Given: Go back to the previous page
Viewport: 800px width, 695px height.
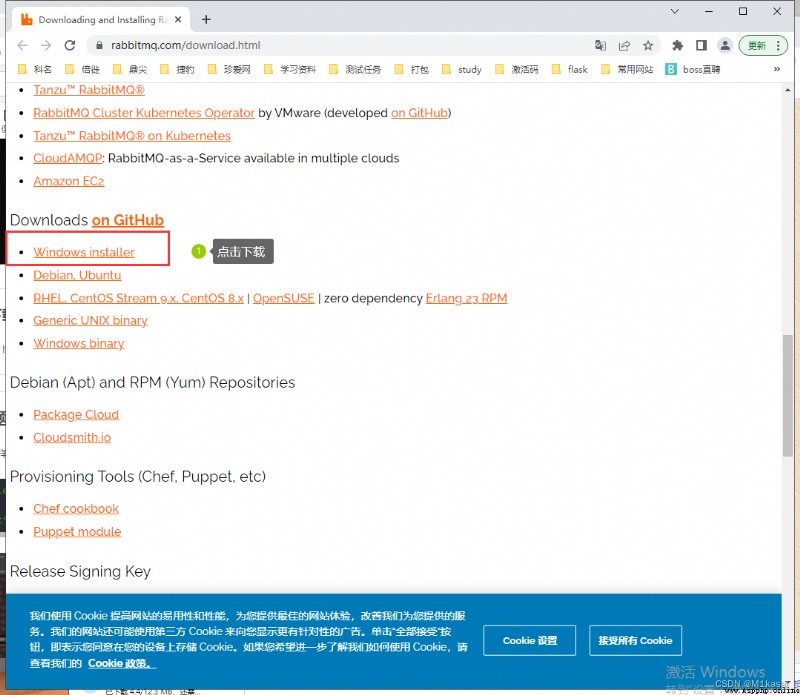Looking at the screenshot, I should (x=22, y=45).
